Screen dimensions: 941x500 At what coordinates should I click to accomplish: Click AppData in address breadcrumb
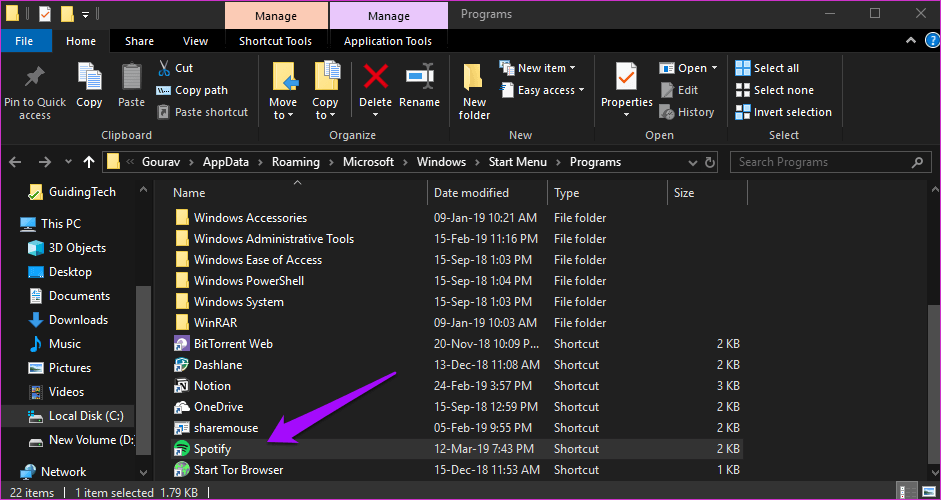[226, 162]
